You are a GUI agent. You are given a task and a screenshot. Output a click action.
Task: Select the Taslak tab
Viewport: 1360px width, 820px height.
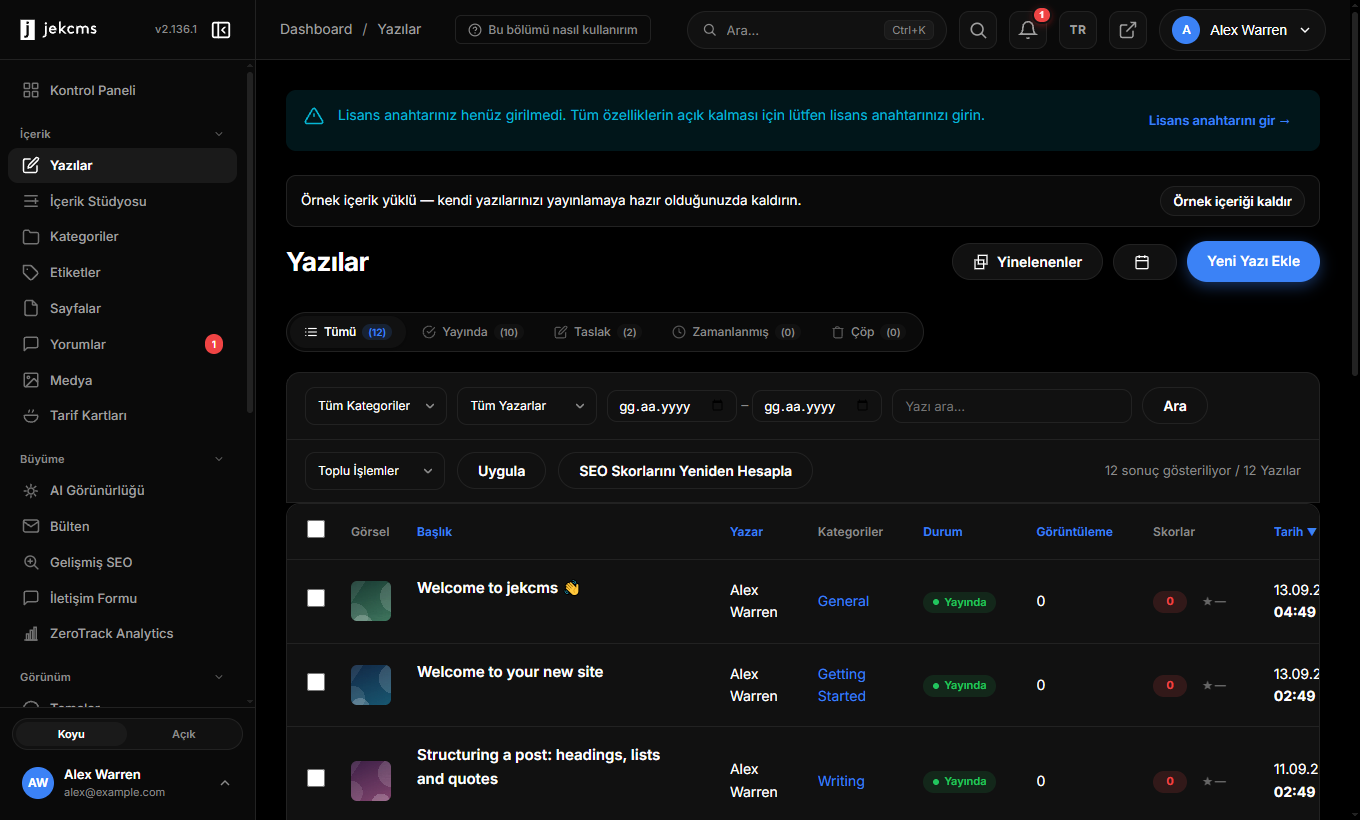(x=596, y=332)
